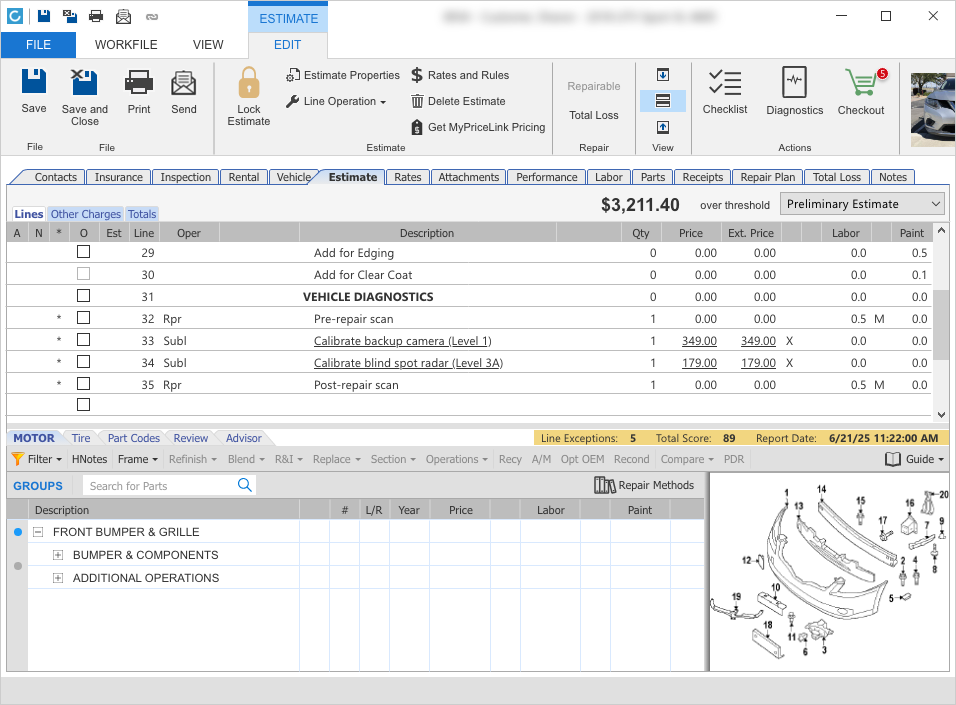Image resolution: width=956 pixels, height=705 pixels.
Task: Click the top View layout icon
Action: (x=663, y=74)
